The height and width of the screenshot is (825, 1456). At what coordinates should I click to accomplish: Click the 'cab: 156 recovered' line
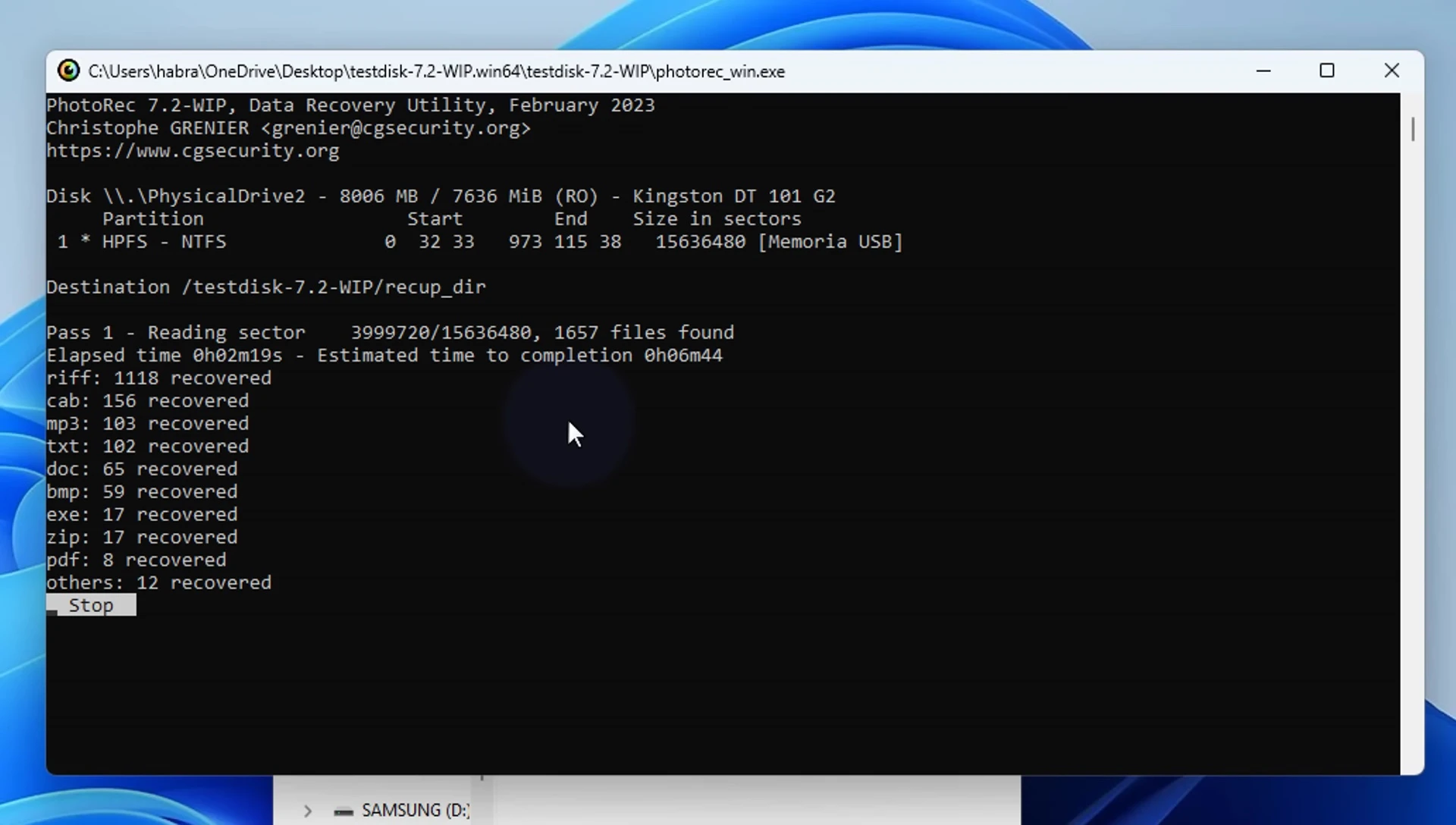[147, 401]
